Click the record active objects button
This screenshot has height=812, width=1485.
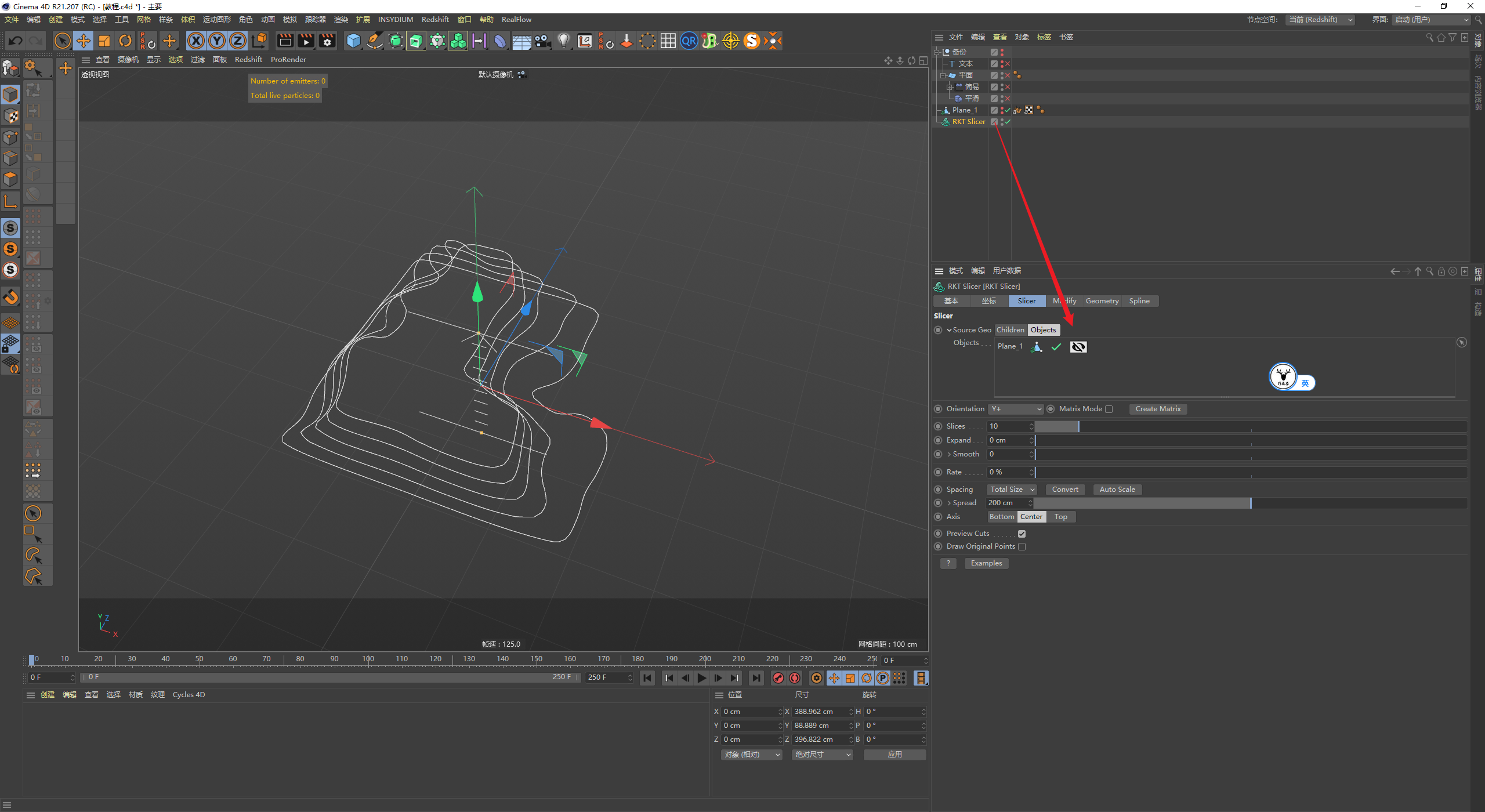pyautogui.click(x=778, y=678)
